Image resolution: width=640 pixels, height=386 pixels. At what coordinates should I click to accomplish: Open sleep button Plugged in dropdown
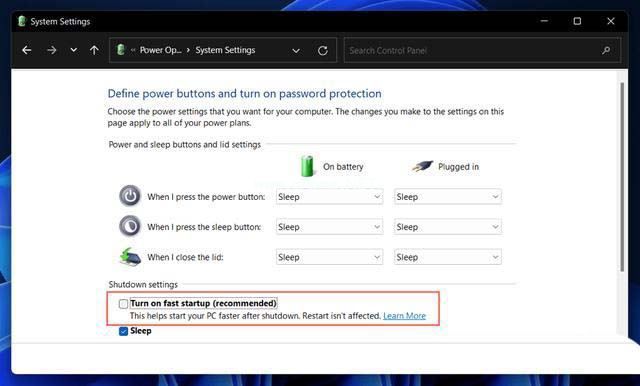tap(448, 227)
